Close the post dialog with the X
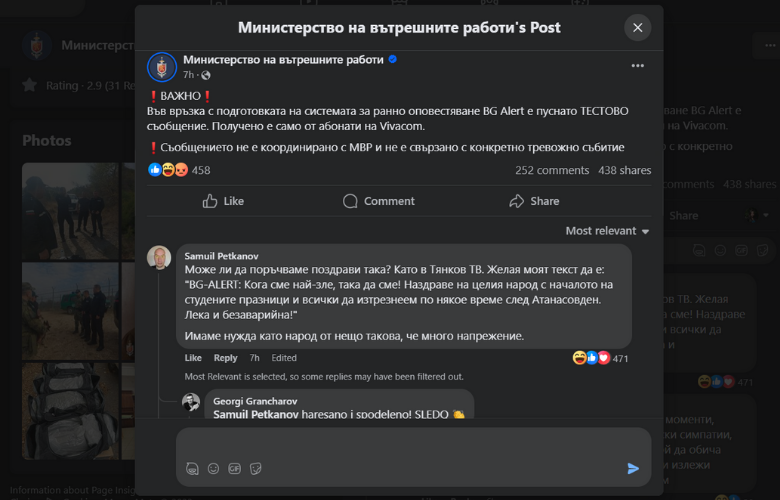780x500 pixels. (637, 28)
